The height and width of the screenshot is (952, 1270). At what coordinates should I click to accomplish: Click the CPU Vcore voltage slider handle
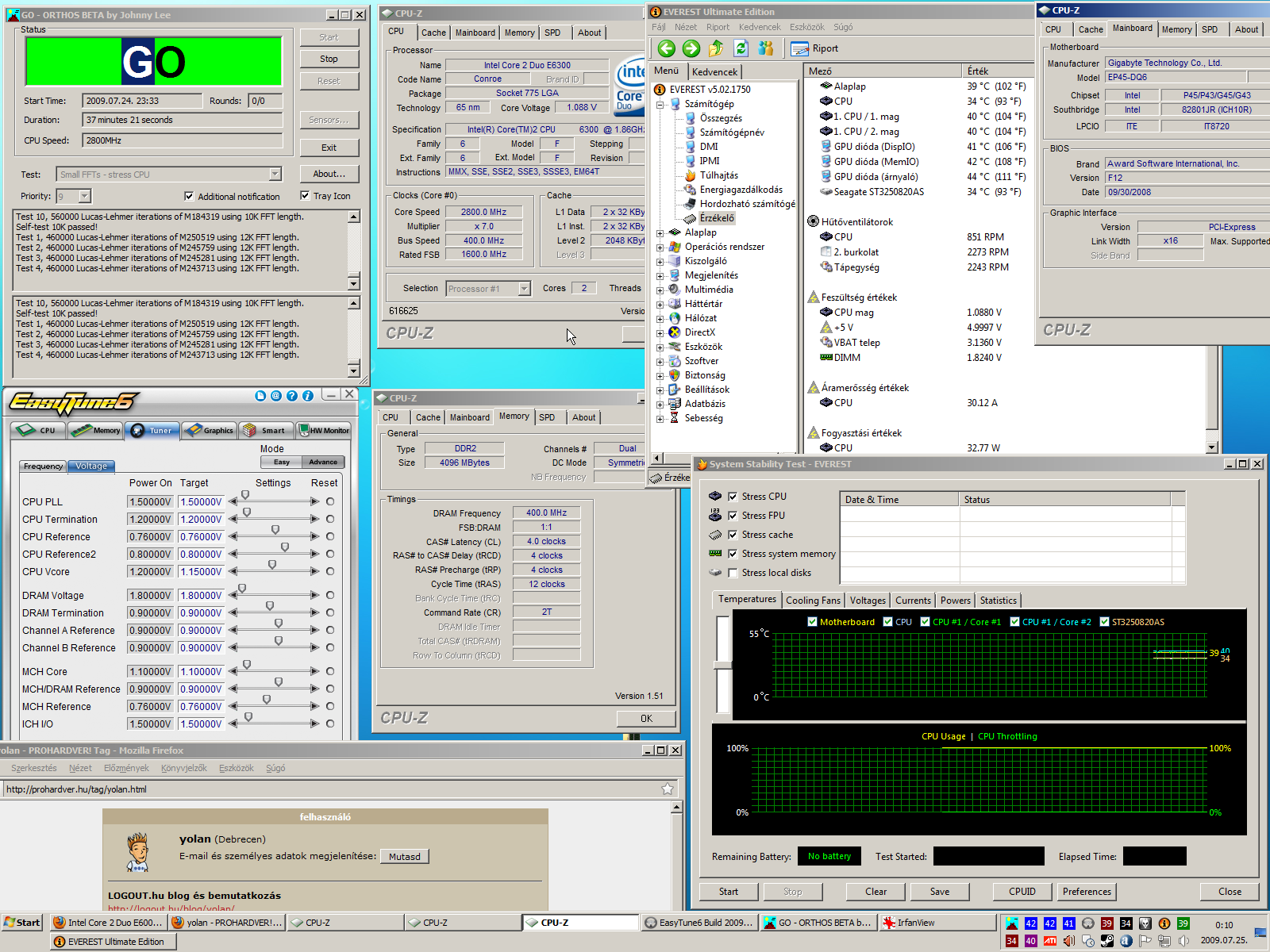click(272, 566)
